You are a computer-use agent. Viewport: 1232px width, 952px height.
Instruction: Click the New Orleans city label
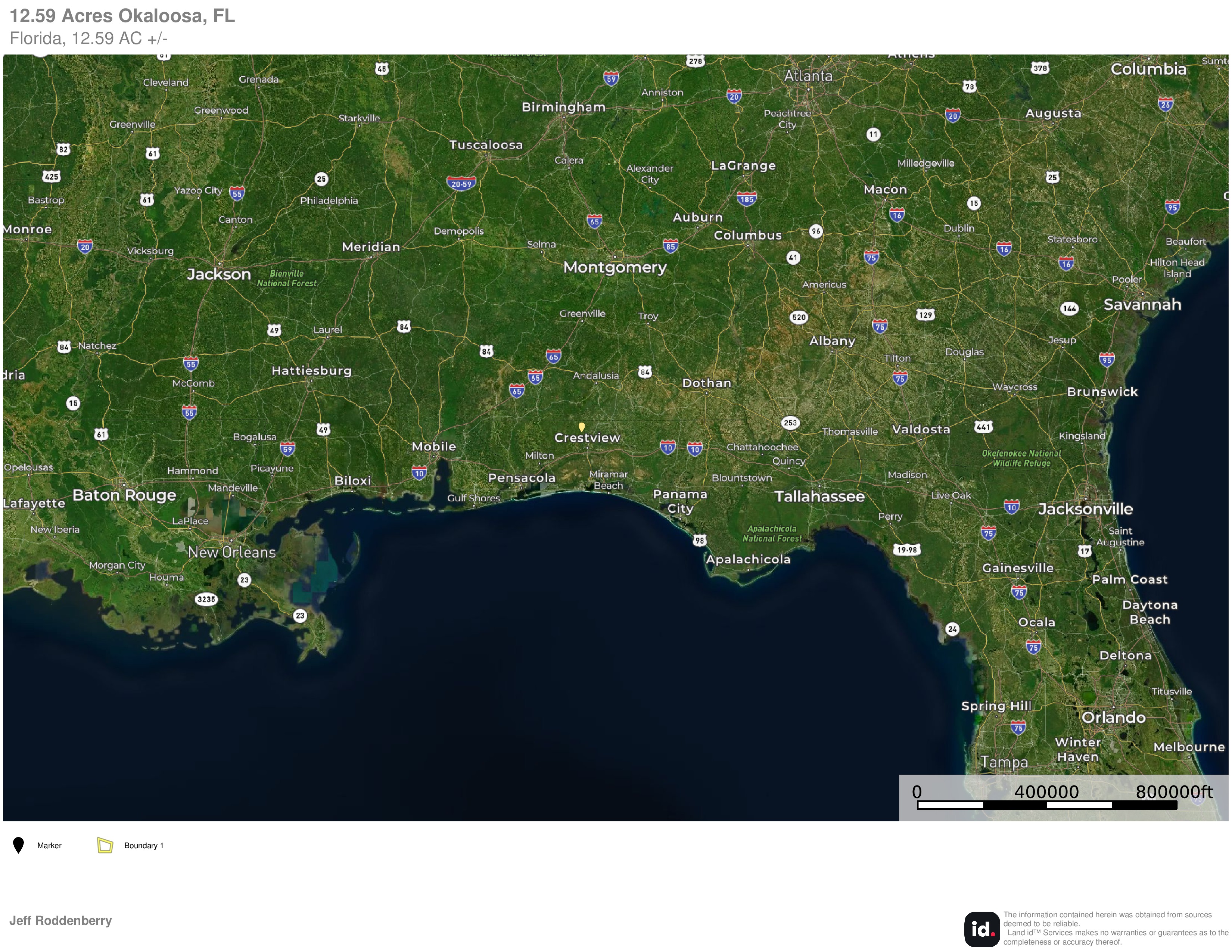pyautogui.click(x=232, y=552)
